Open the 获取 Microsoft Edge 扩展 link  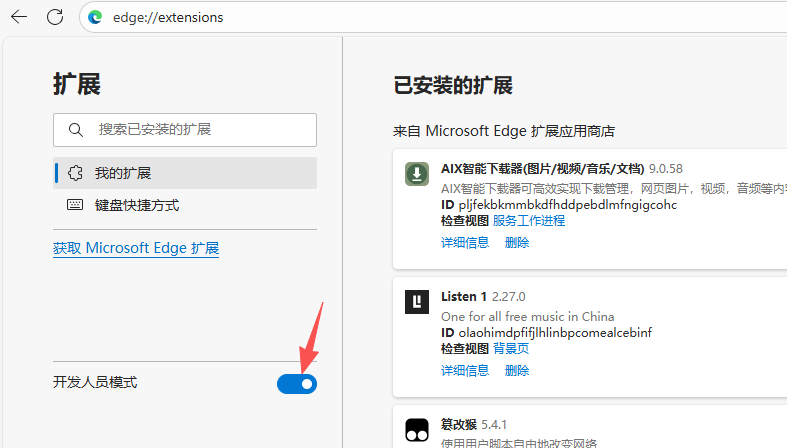click(136, 248)
